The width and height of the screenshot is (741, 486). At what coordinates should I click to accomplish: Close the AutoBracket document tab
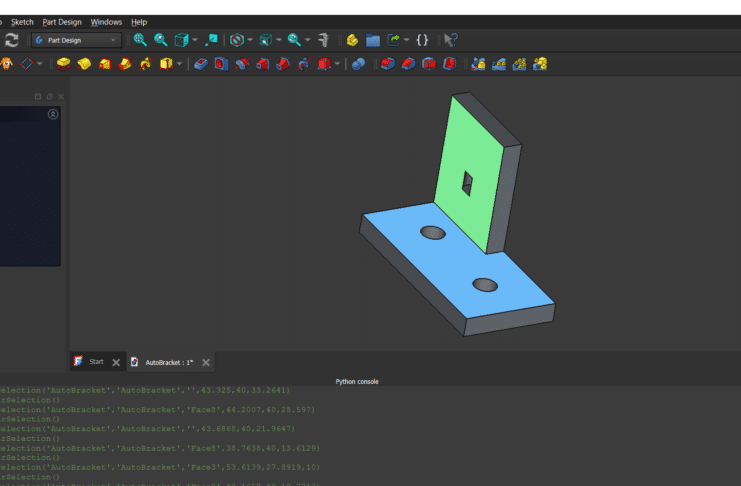(x=206, y=362)
